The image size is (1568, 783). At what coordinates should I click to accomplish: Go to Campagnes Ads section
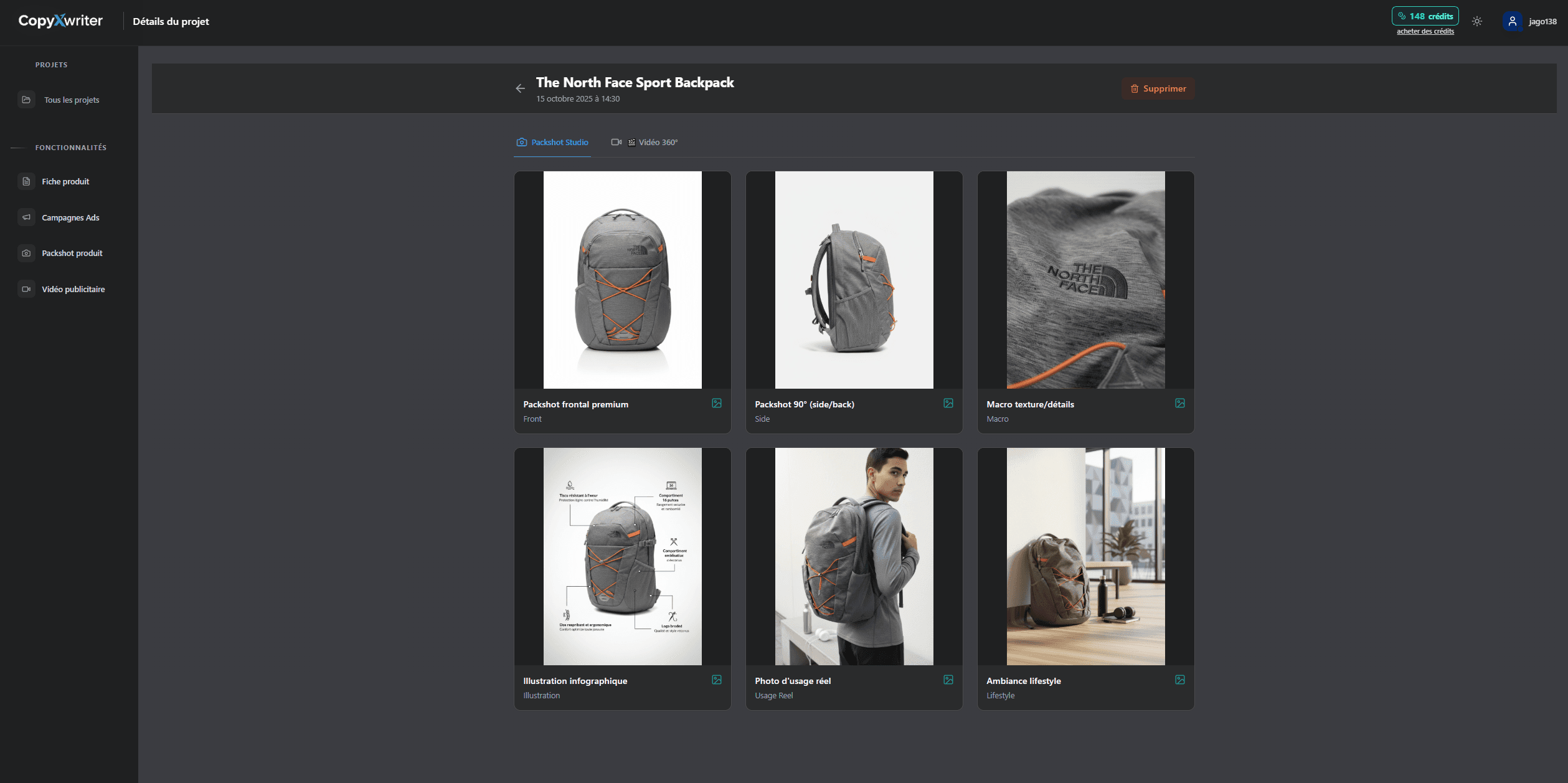(x=70, y=217)
